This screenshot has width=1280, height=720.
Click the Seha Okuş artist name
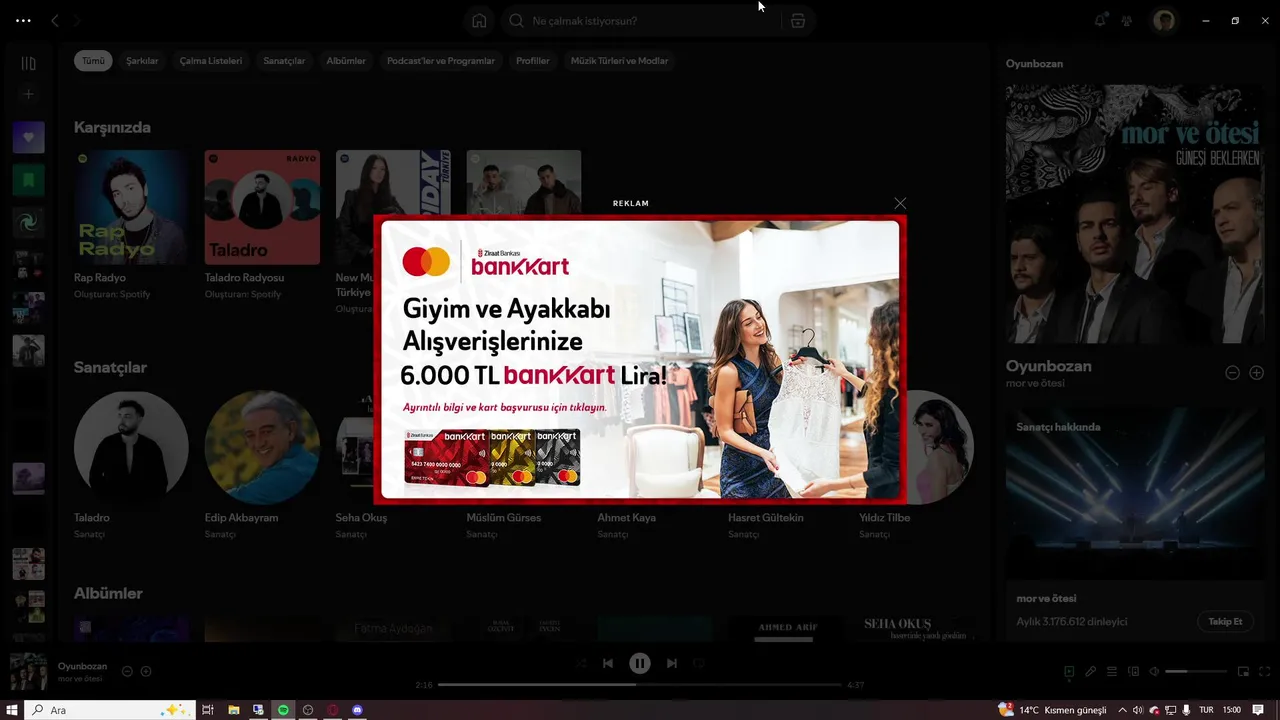pos(361,518)
